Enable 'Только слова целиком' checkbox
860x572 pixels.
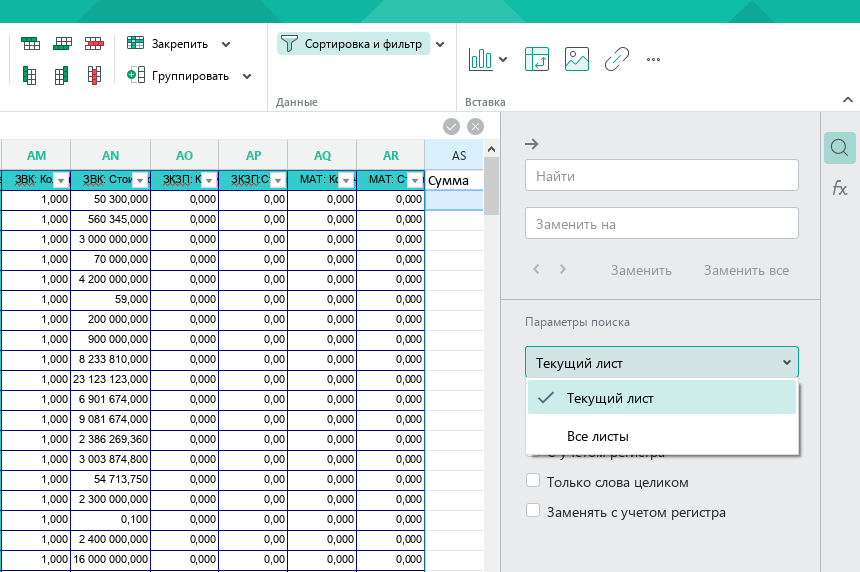(x=533, y=480)
